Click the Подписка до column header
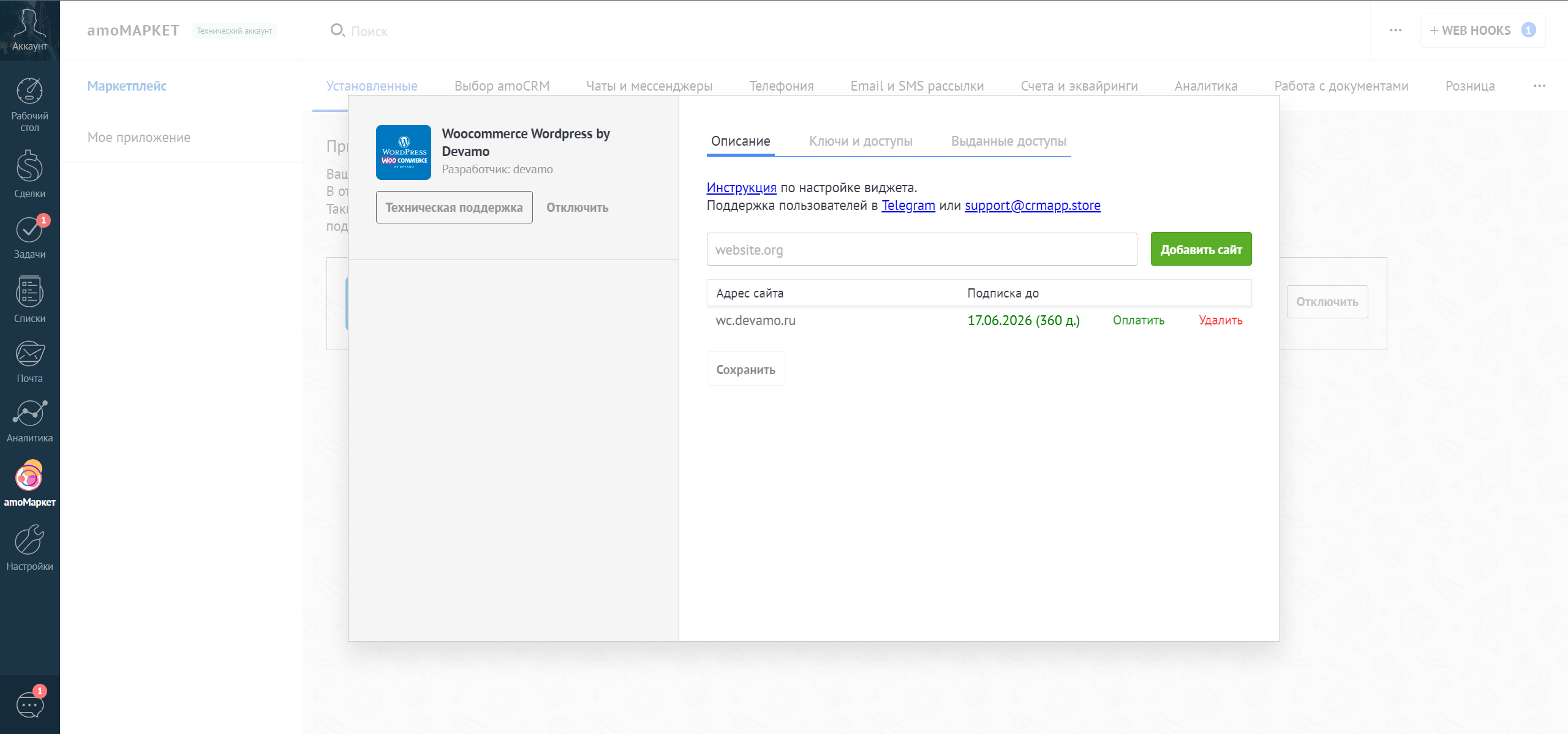Image resolution: width=1568 pixels, height=734 pixels. 1003,293
